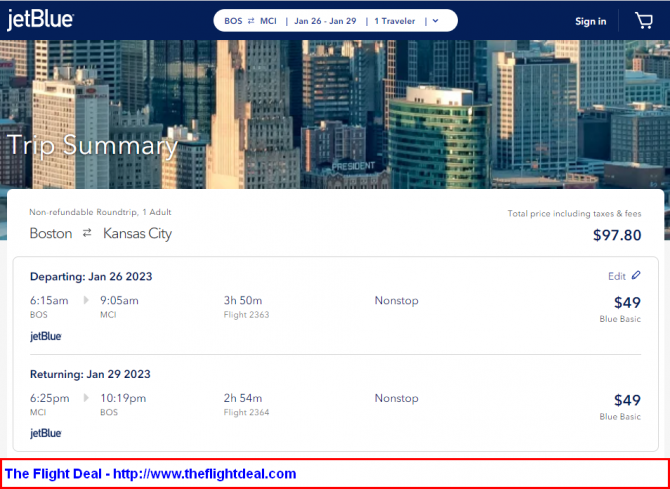Click the jetBlue logo in header
The width and height of the screenshot is (670, 489).
[x=40, y=20]
